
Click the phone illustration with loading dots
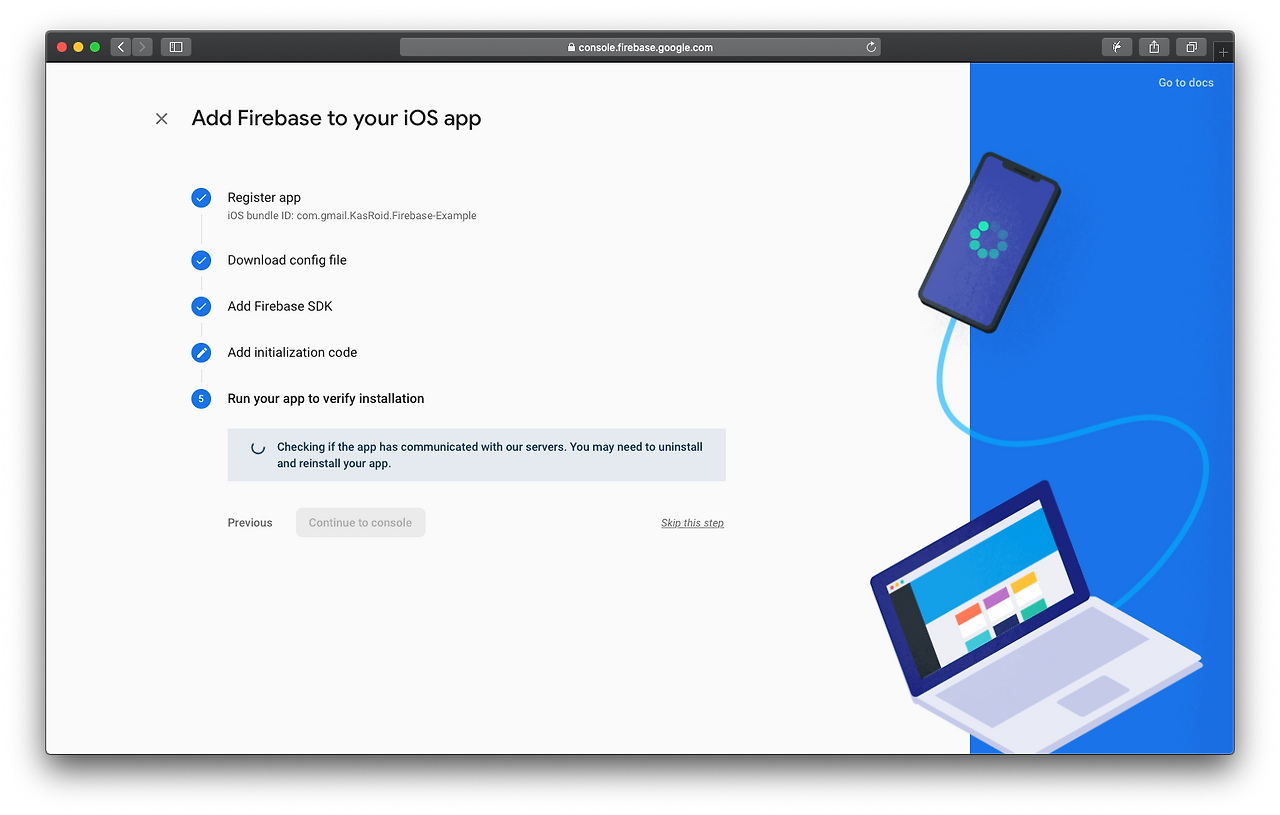click(x=989, y=242)
